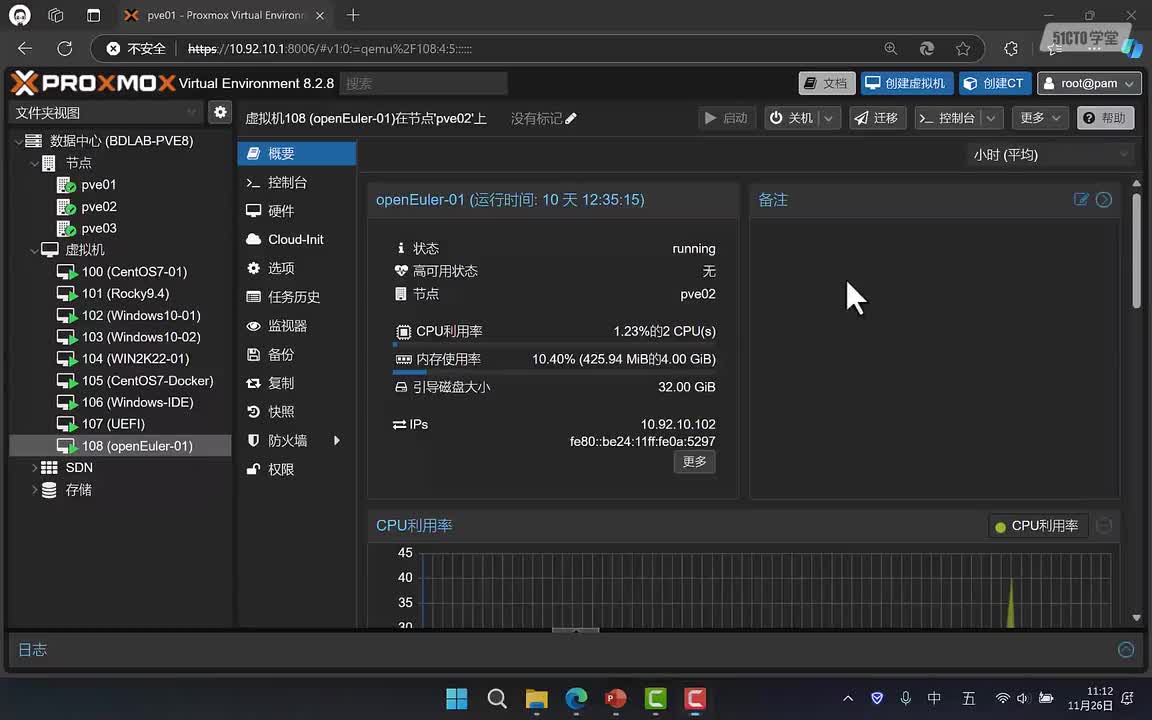This screenshot has height=720, width=1152.
Task: Click 迁移 migrate button
Action: click(x=877, y=118)
